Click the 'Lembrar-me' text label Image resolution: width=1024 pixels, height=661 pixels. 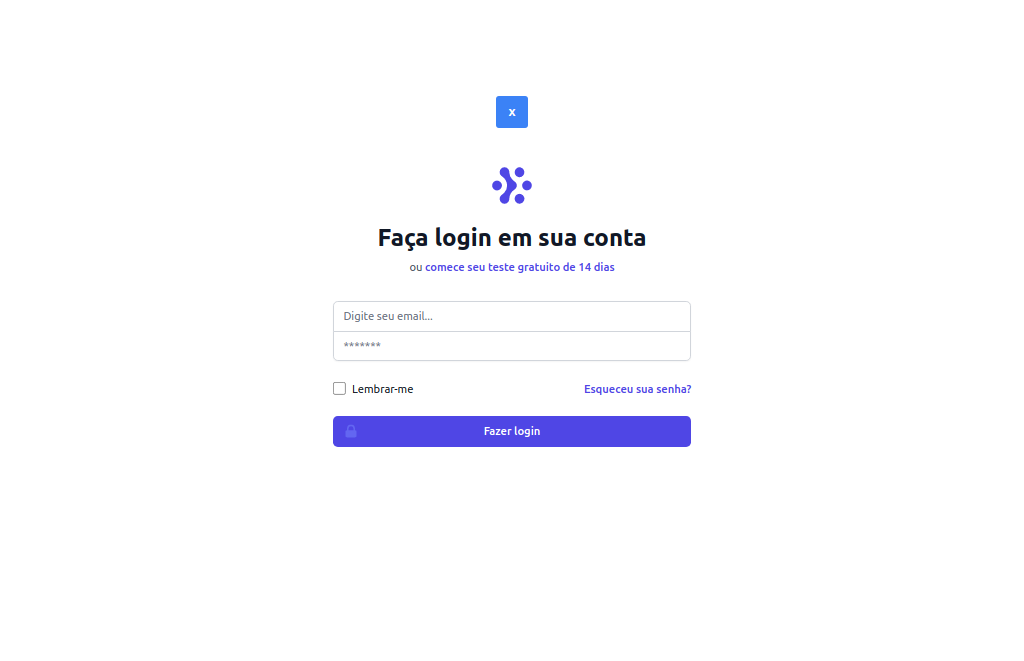[x=382, y=389]
